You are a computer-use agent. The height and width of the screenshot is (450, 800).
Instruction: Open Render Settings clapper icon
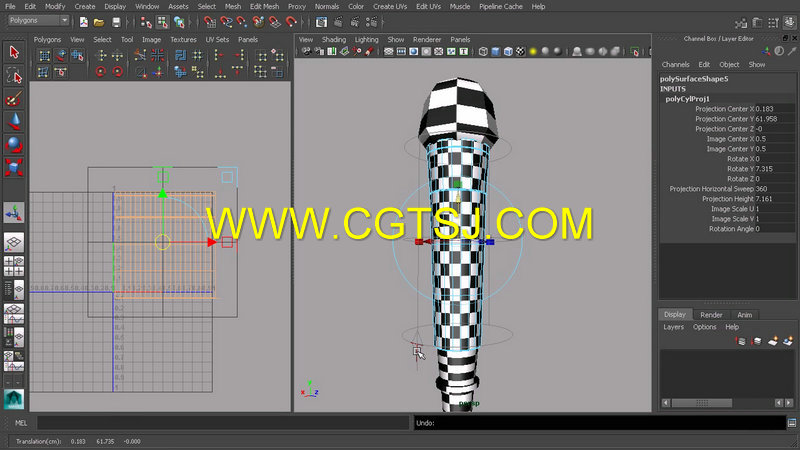click(x=372, y=22)
